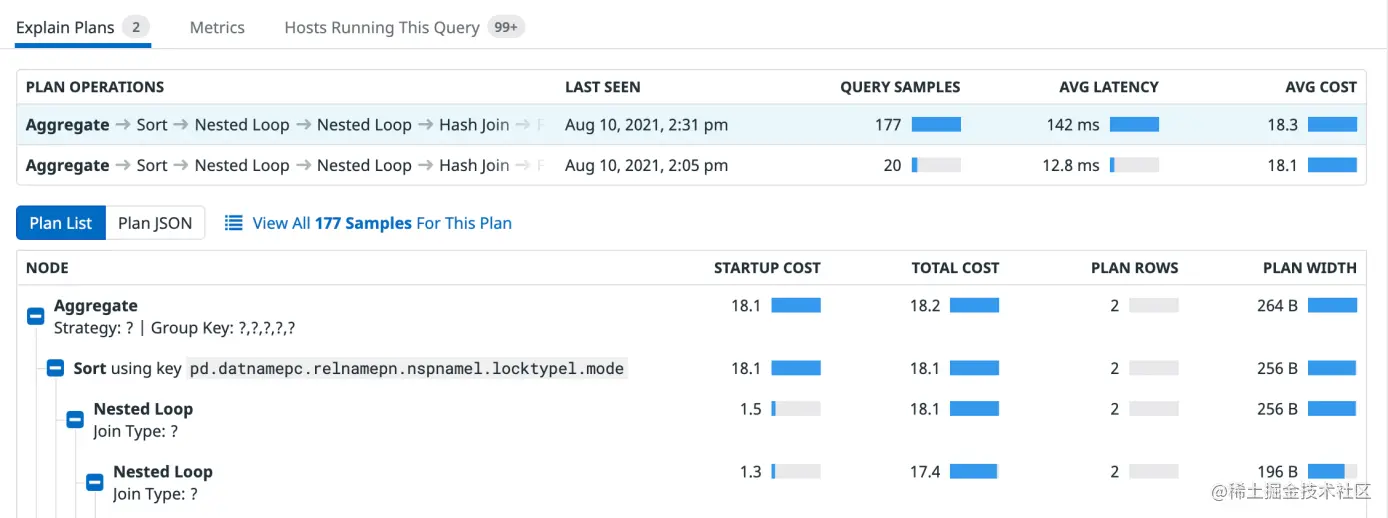The height and width of the screenshot is (518, 1388).
Task: Select plan last seen at 2:31 pm
Action: [x=691, y=125]
